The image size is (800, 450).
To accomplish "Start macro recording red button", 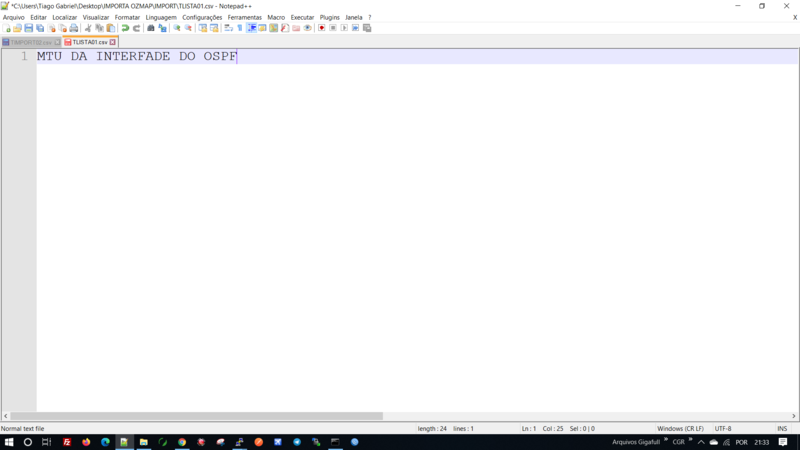I will (321, 28).
